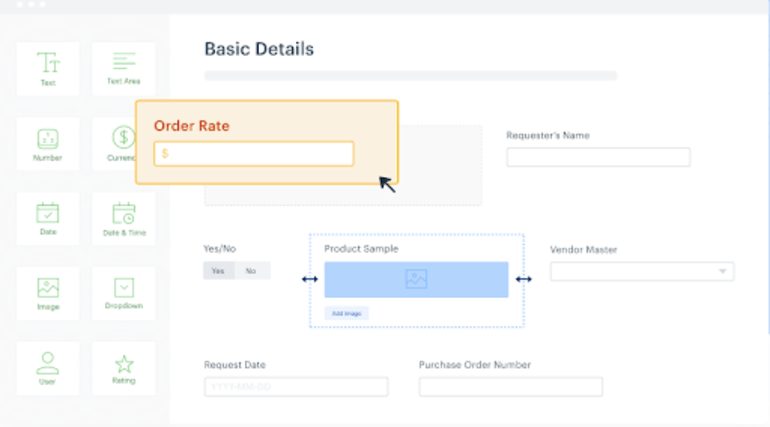Viewport: 770px width, 427px height.
Task: Set the Yes/No toggle to No
Action: pyautogui.click(x=251, y=271)
